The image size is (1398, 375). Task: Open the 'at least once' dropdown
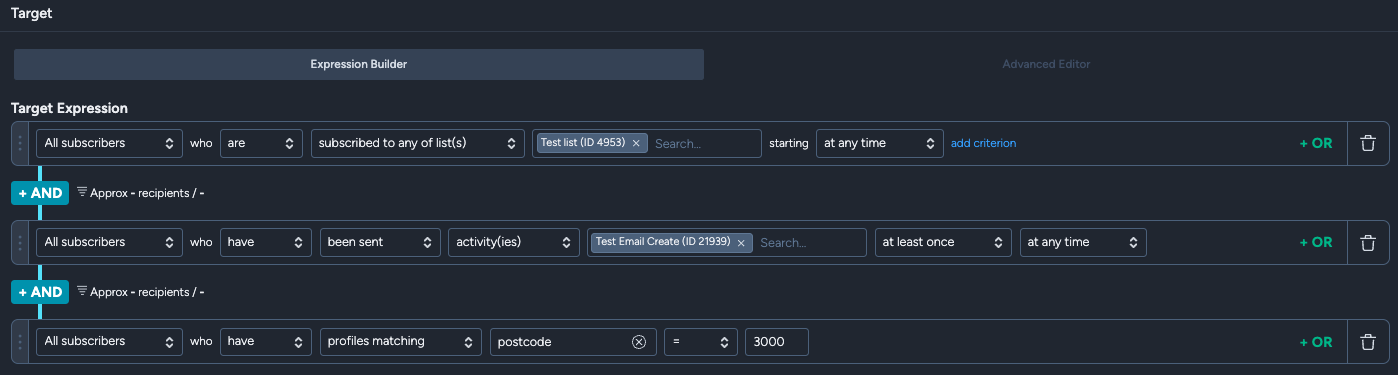[944, 242]
